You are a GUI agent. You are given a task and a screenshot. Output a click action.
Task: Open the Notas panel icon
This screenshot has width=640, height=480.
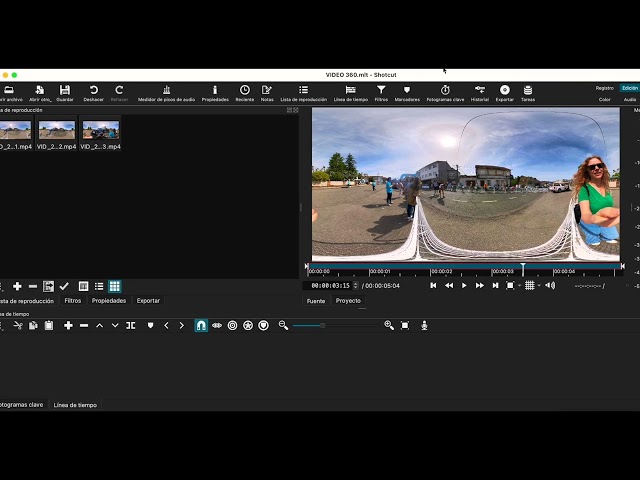click(267, 93)
